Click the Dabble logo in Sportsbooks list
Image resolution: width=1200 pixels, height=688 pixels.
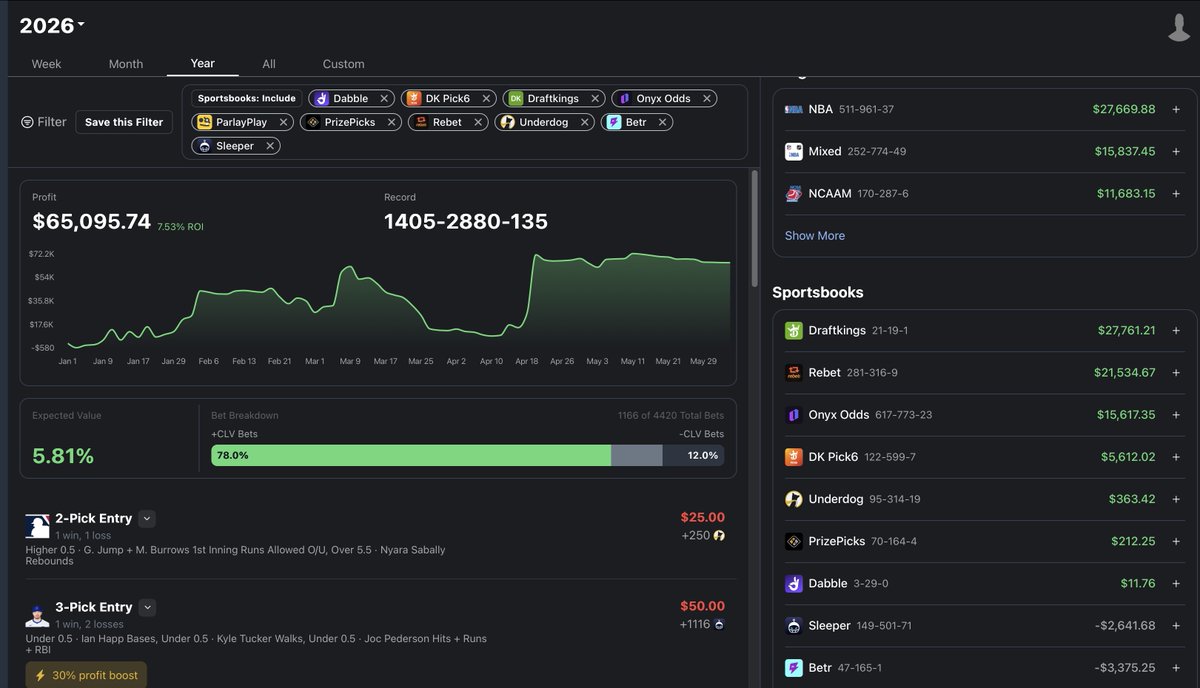tap(794, 583)
